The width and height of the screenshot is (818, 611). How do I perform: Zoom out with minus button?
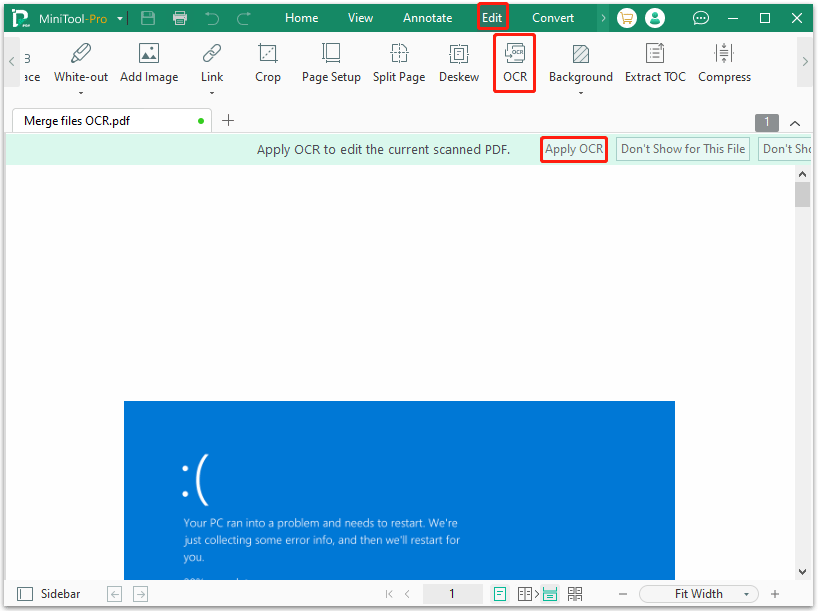pyautogui.click(x=623, y=594)
